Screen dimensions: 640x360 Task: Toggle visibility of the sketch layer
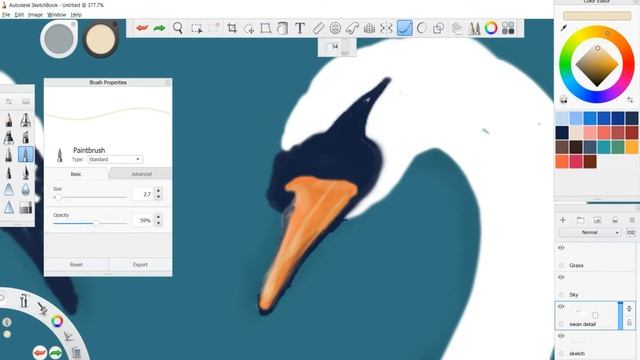point(561,336)
